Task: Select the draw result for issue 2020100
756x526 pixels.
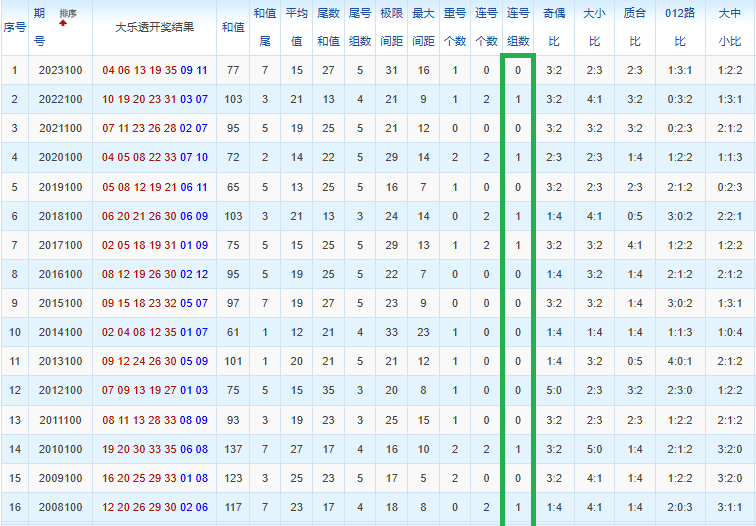Action: tap(154, 157)
